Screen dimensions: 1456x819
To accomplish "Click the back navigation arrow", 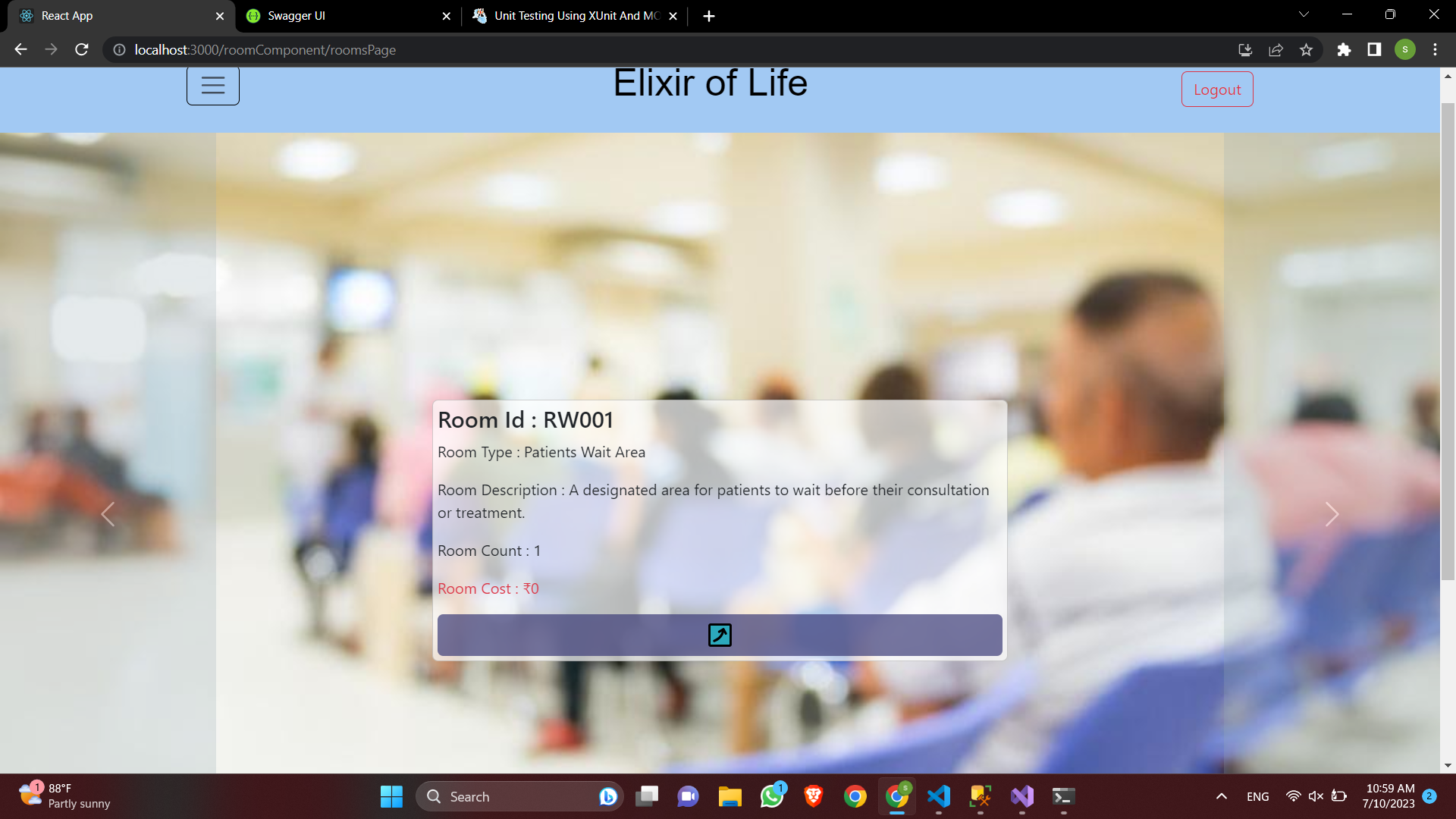I will tap(20, 49).
